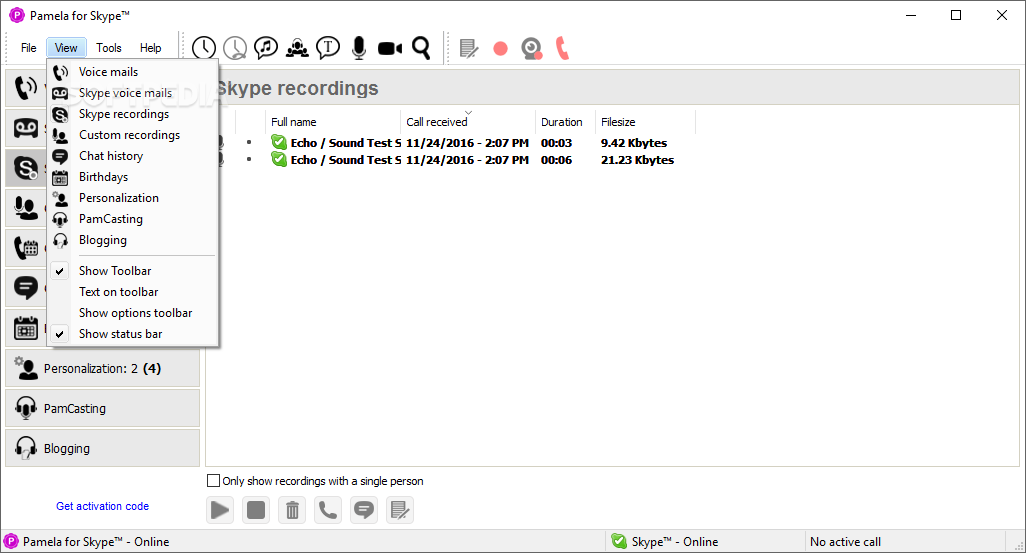Click the text bubble T toolbar icon
This screenshot has width=1026, height=553.
[x=328, y=48]
